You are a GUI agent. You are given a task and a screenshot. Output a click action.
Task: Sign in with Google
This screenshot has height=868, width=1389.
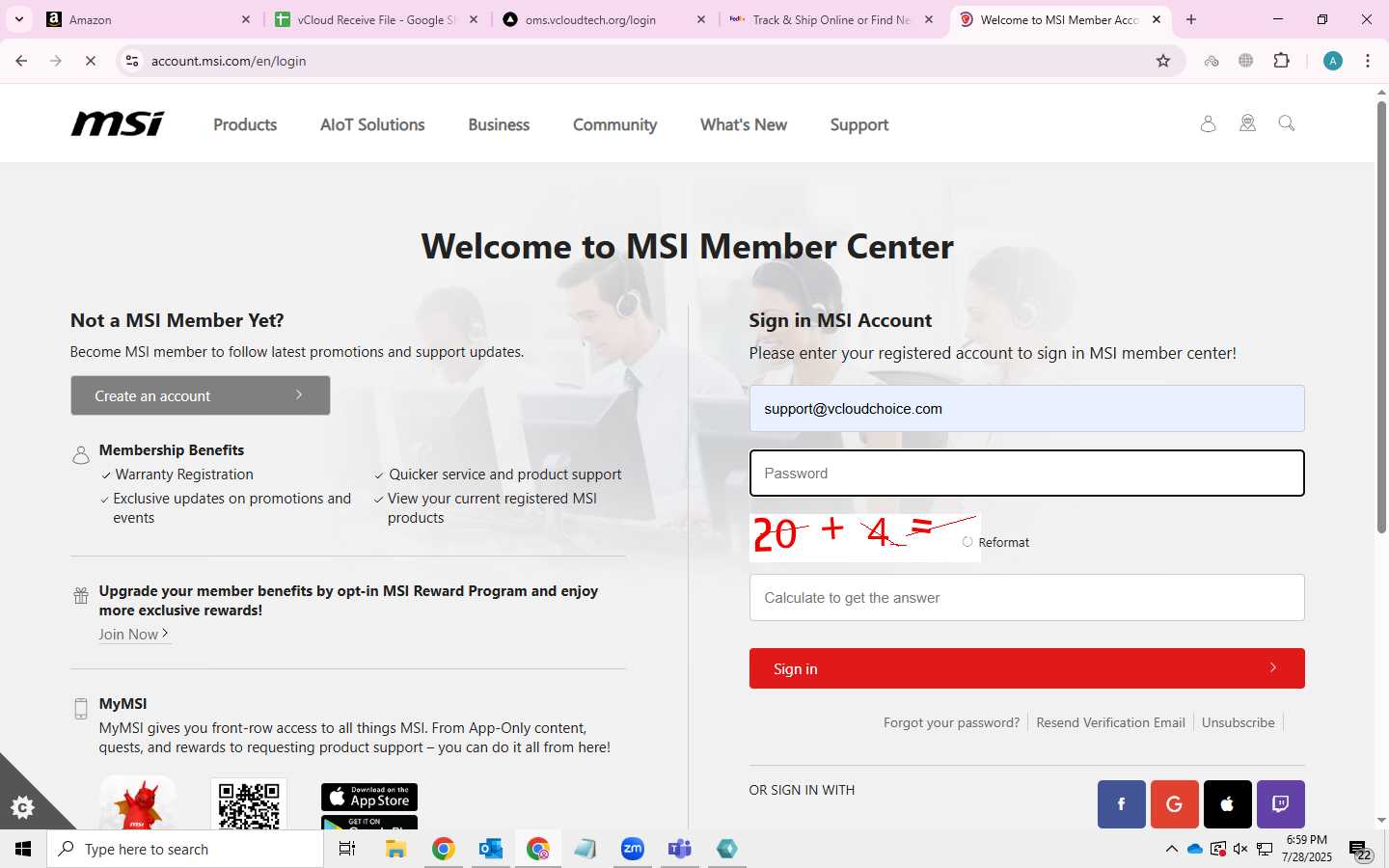click(x=1174, y=804)
